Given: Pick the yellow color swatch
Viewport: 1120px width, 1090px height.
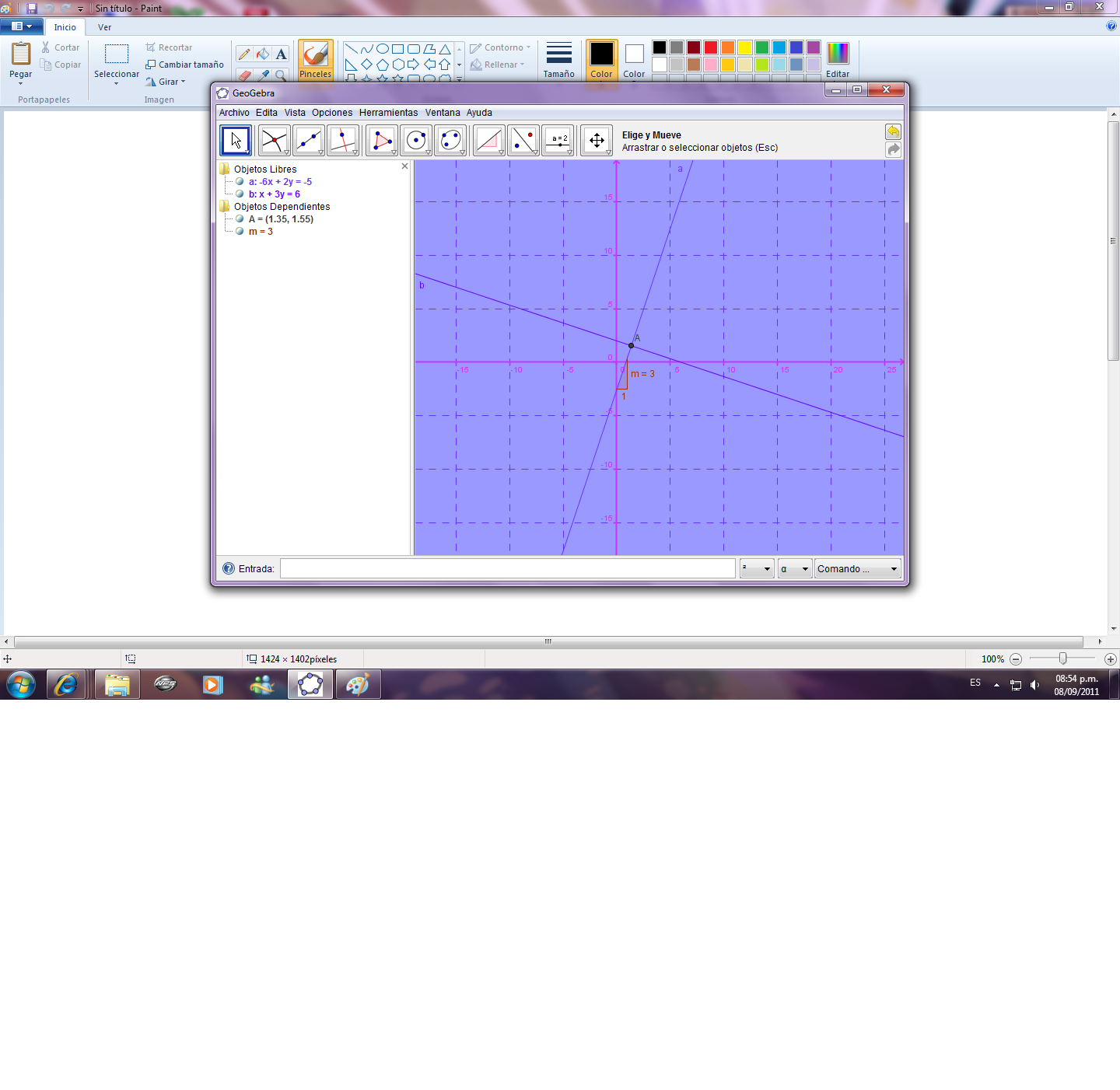Looking at the screenshot, I should click(x=745, y=47).
